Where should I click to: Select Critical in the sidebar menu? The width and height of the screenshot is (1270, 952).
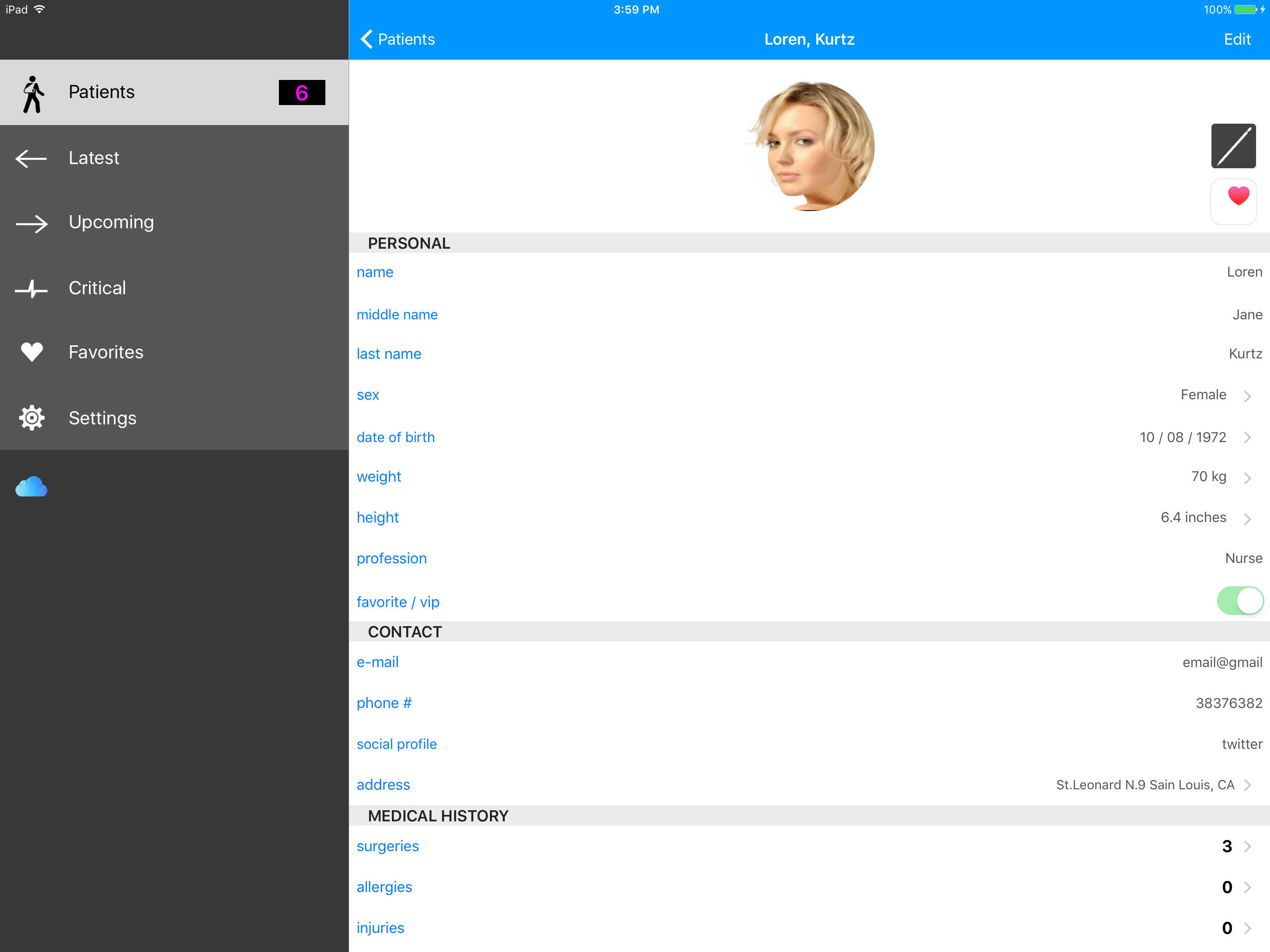[x=174, y=288]
